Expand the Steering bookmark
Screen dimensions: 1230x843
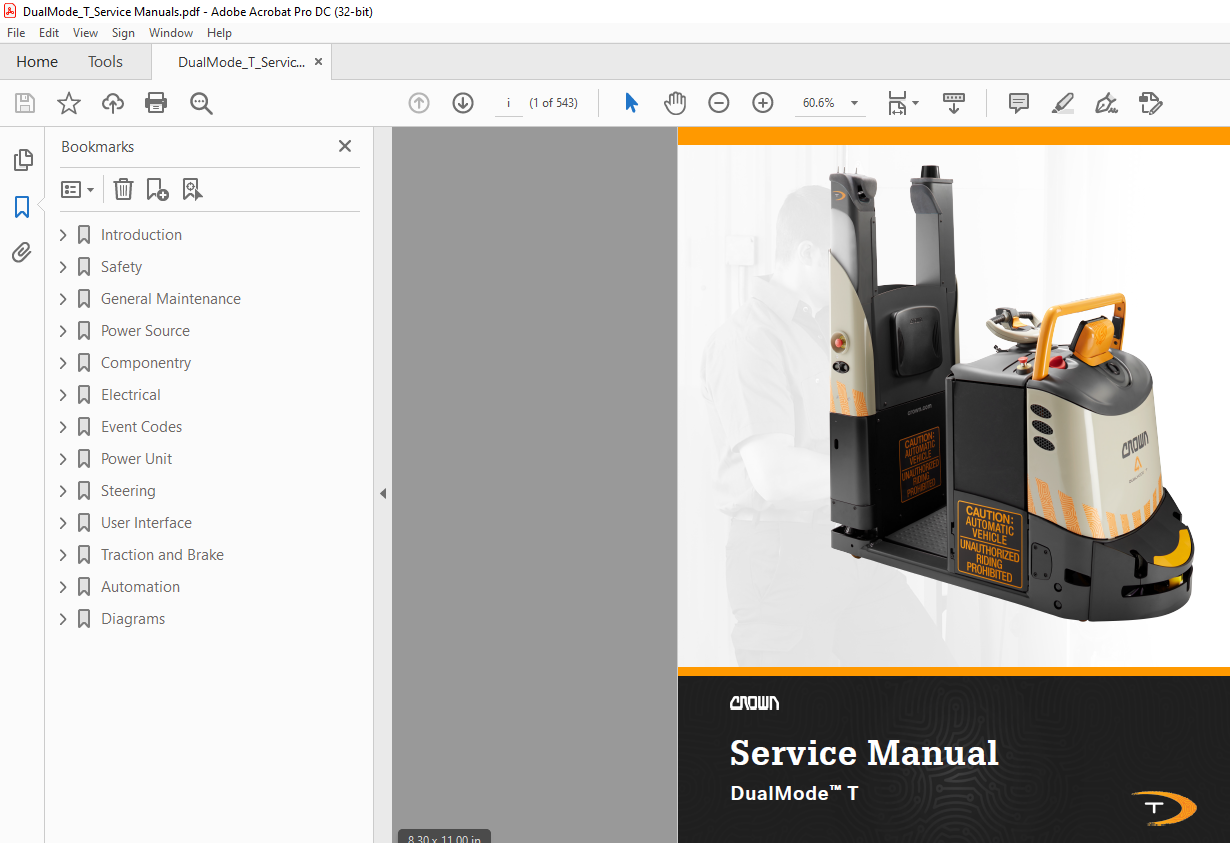click(63, 491)
